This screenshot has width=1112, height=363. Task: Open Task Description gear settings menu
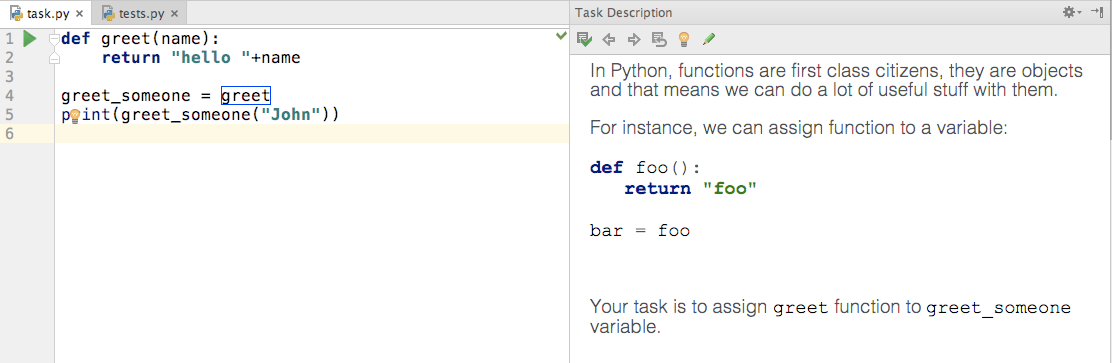pos(1072,12)
